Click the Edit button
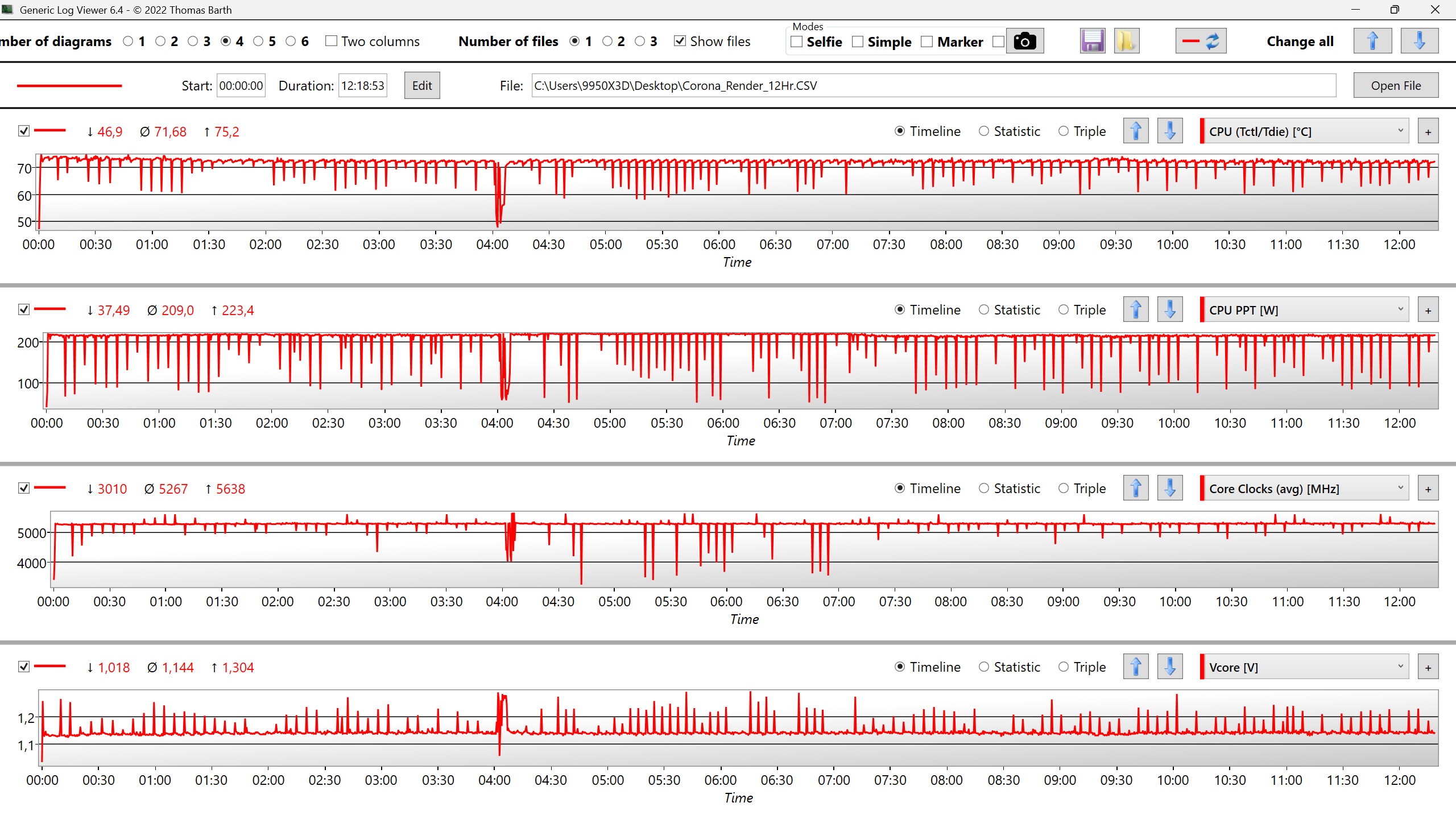1456x819 pixels. pos(422,85)
